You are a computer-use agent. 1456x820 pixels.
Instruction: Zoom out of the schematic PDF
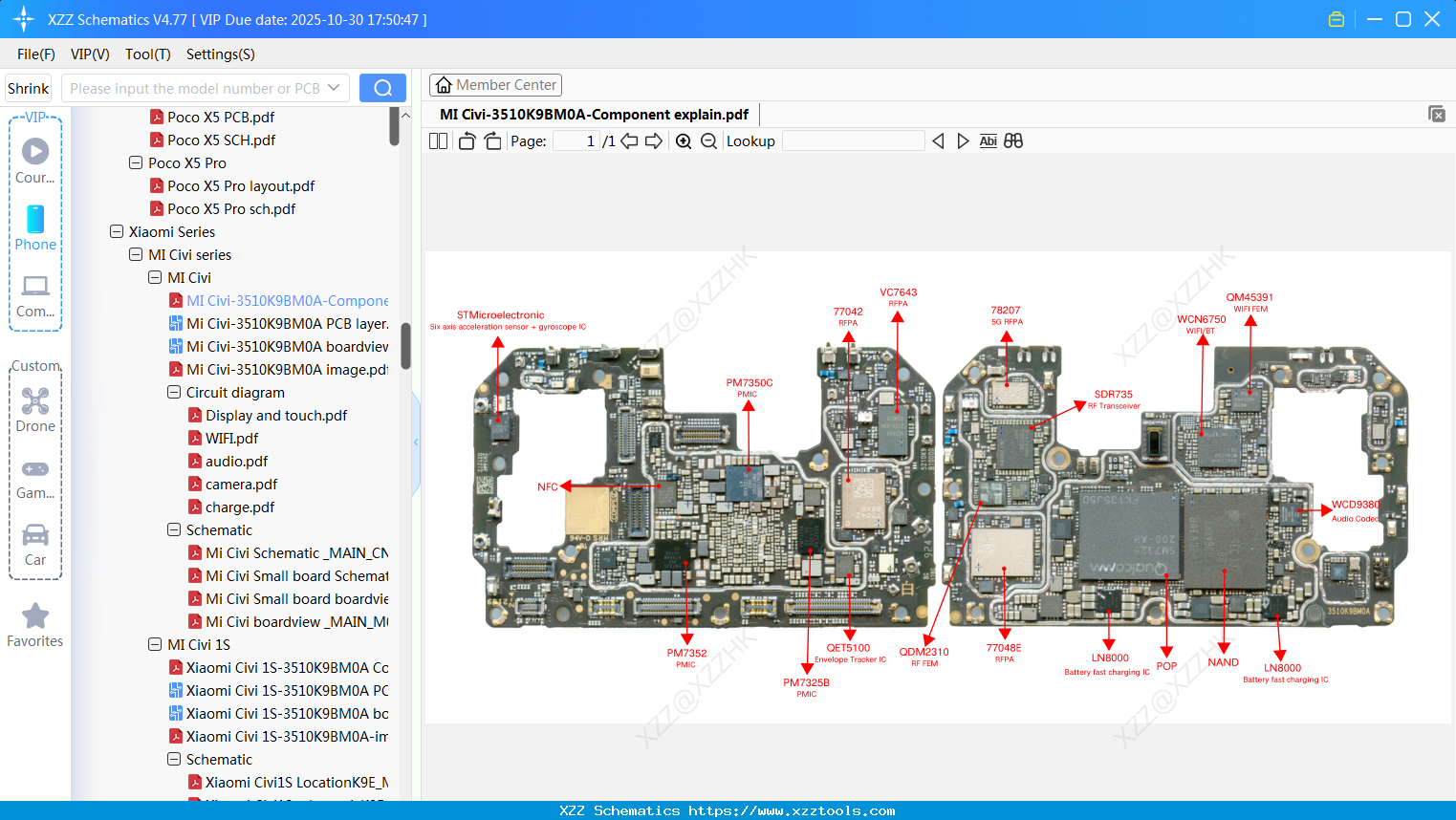(708, 140)
